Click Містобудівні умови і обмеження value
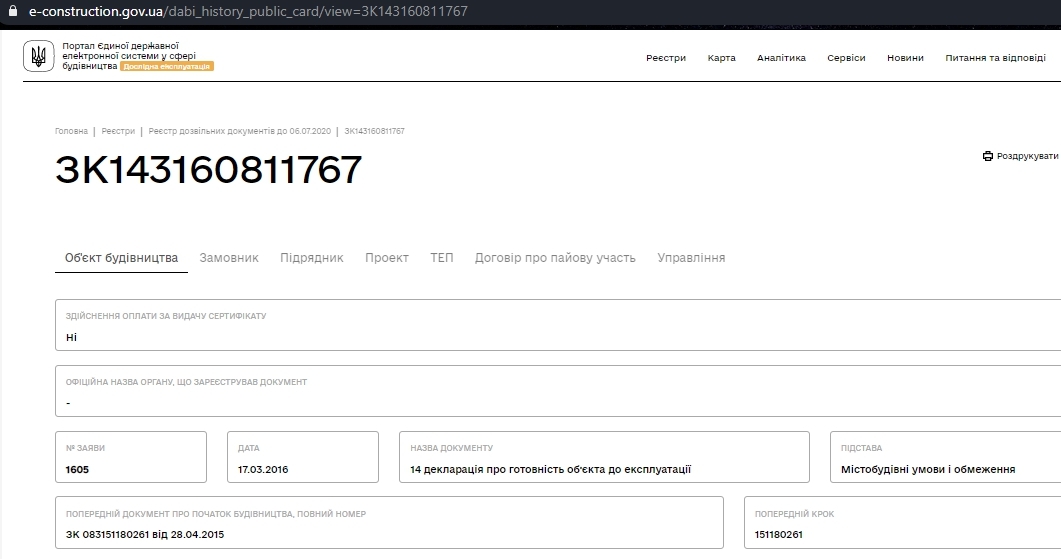 928,470
